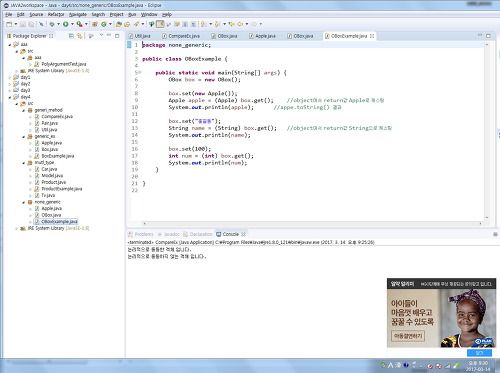Collapse the none_generic package node

[24, 202]
